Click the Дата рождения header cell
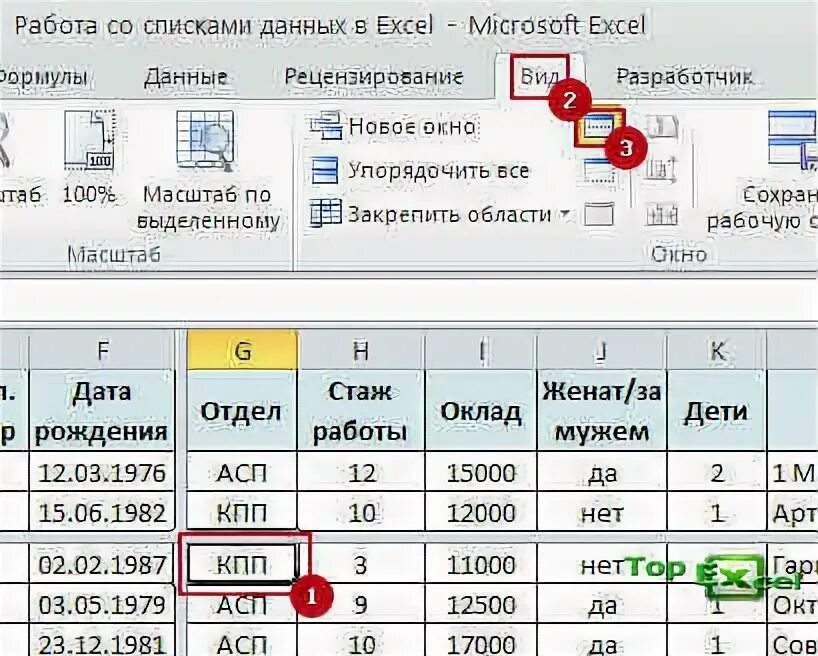Screen dimensions: 818x656 tap(103, 411)
